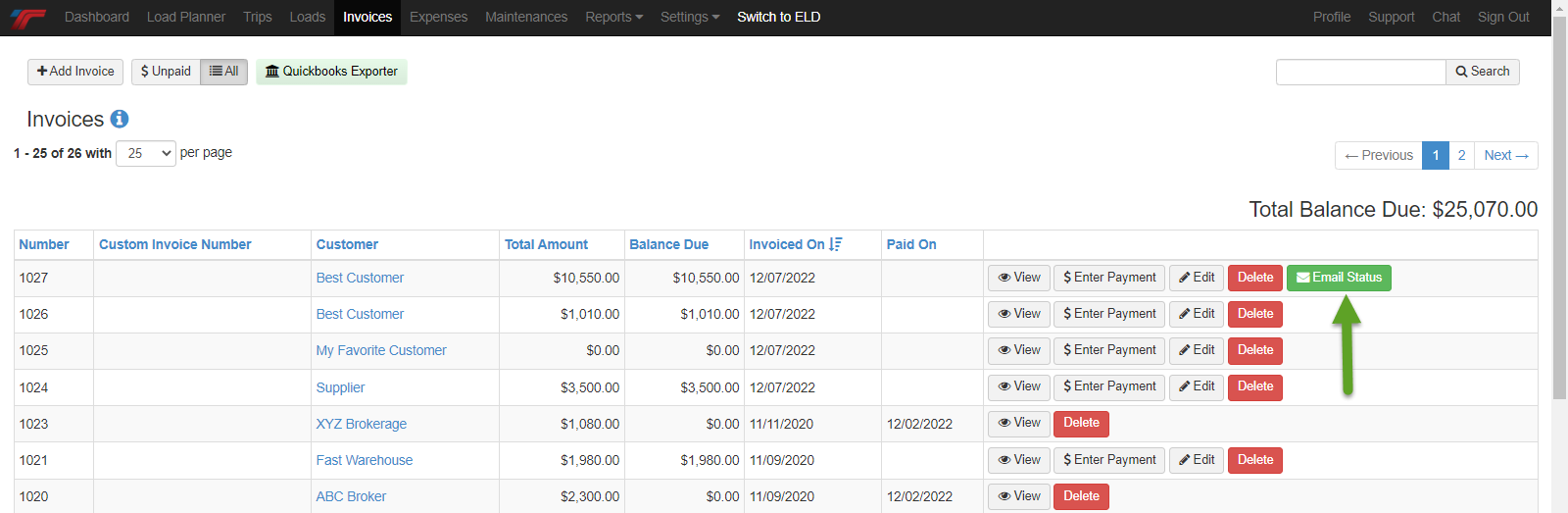
Task: Sort by Customer column
Action: coord(347,244)
